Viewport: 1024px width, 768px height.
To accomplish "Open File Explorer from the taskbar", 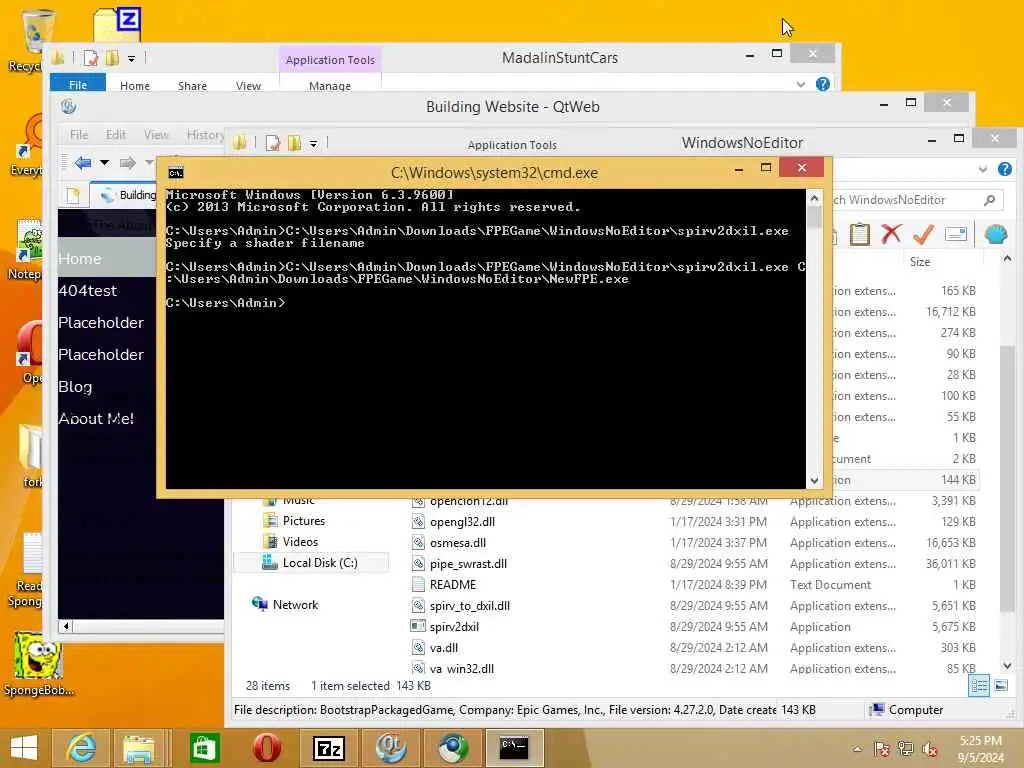I will coord(140,748).
